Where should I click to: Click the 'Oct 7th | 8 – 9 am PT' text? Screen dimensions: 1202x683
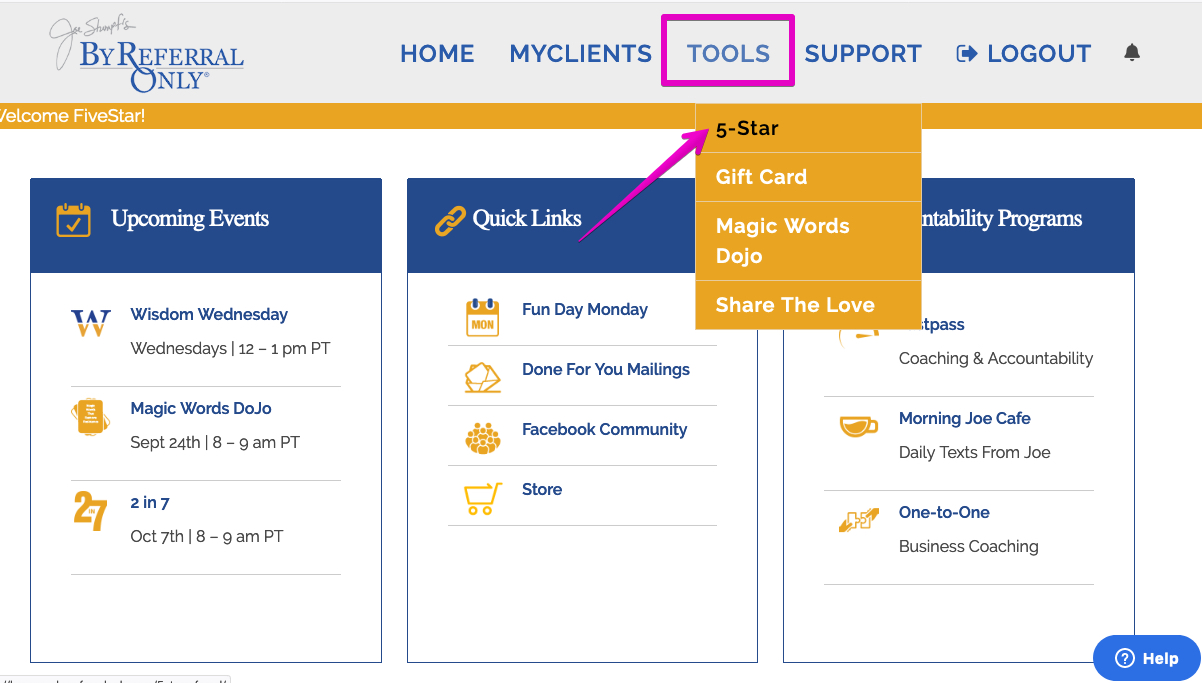207,536
